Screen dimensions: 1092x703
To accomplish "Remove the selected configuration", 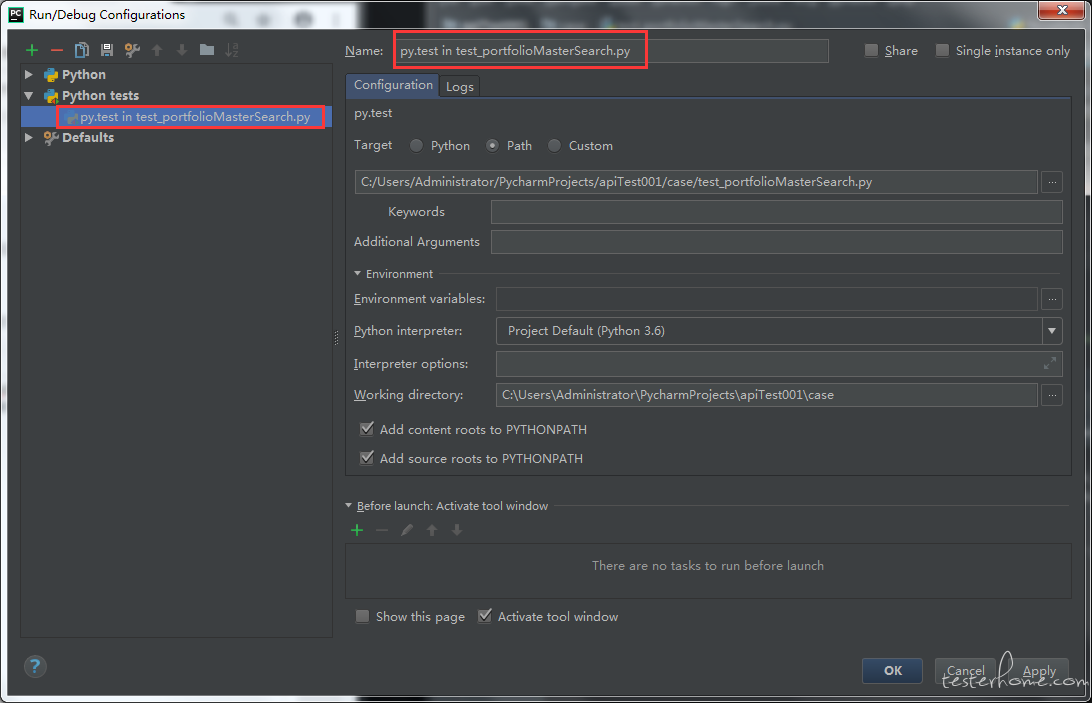I will tap(57, 50).
